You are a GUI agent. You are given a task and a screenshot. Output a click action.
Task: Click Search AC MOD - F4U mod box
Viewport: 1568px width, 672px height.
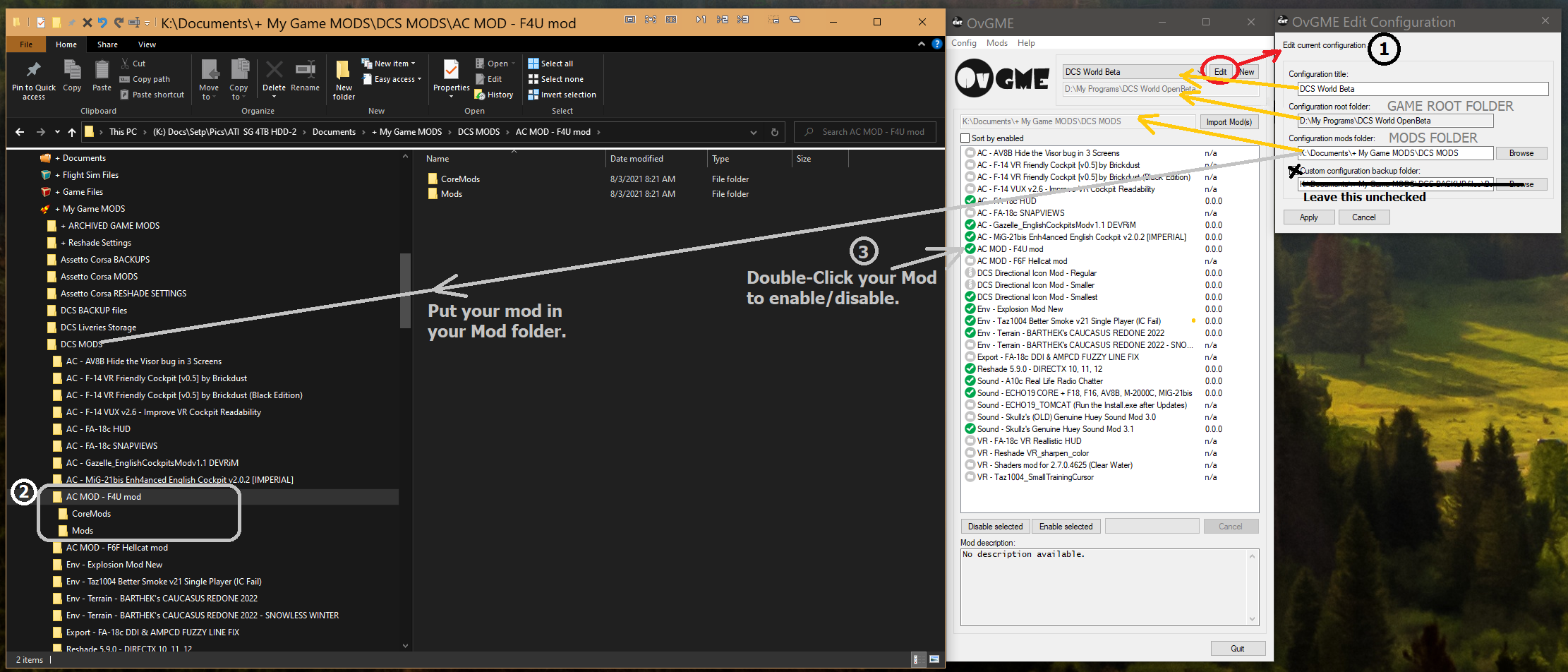click(866, 132)
